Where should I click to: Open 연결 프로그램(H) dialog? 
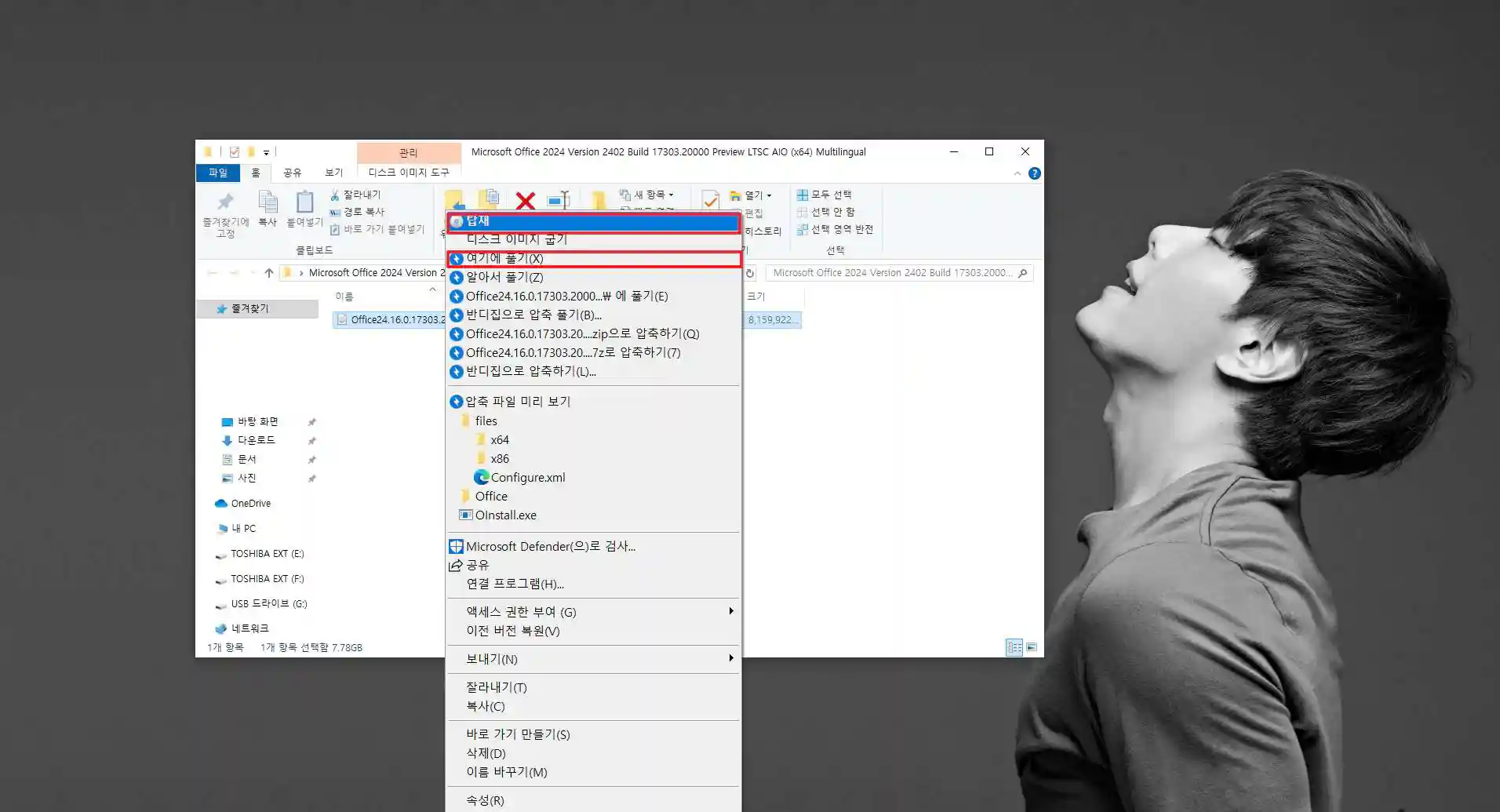593,584
